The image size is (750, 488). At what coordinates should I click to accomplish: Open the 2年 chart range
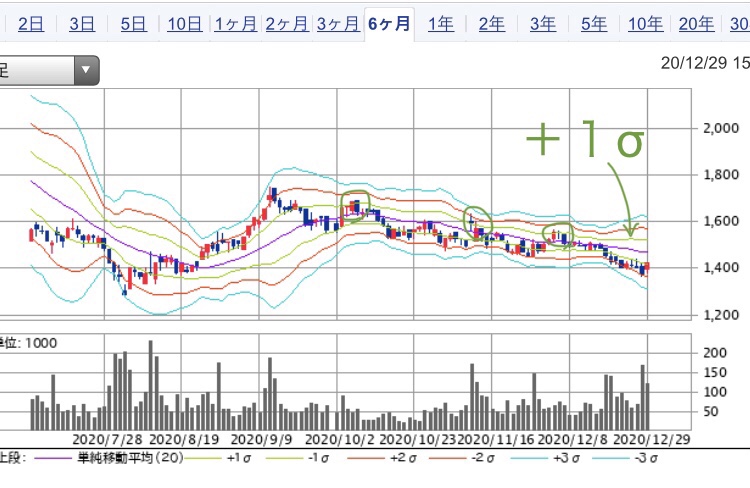(x=492, y=23)
